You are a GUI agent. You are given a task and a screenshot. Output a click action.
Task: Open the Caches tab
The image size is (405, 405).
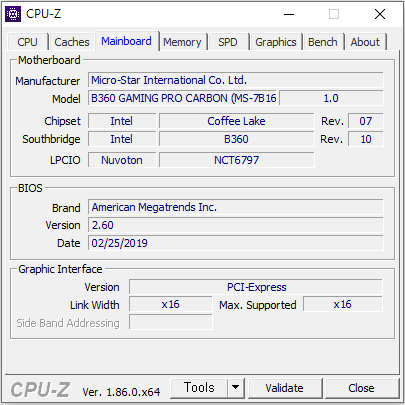click(72, 42)
